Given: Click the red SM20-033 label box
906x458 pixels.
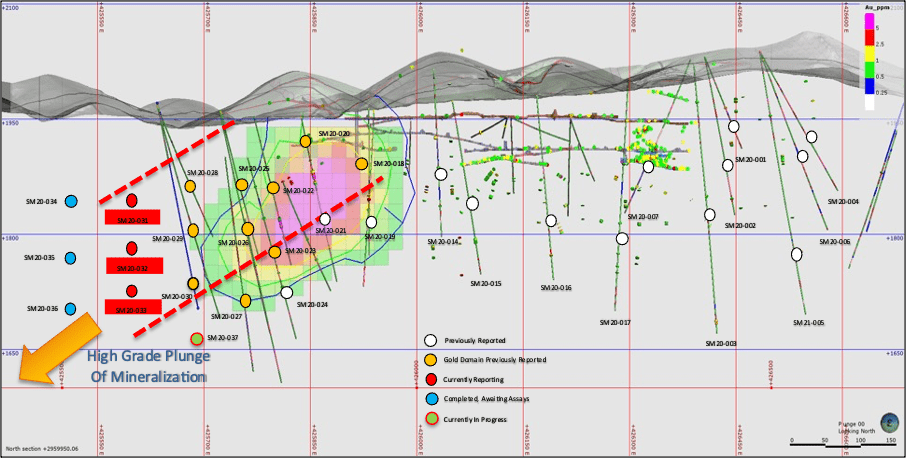Looking at the screenshot, I should (132, 311).
